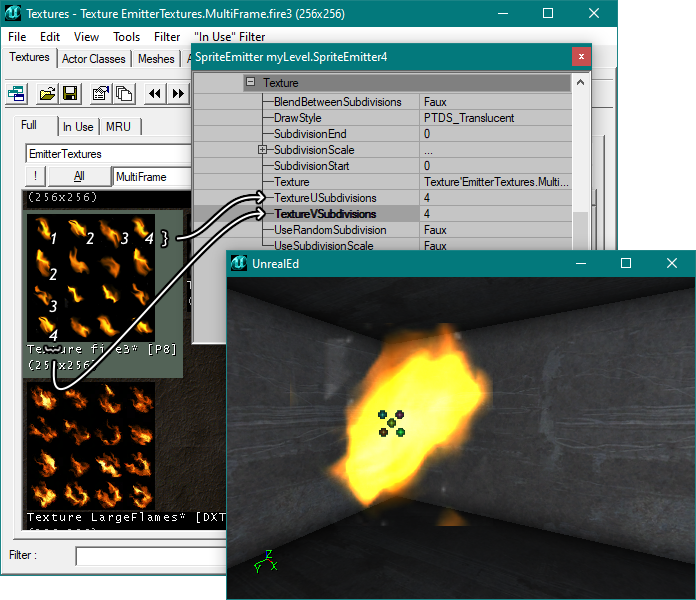Select the BlendBetweenSubdivisions property row
Viewport: 696px width, 600px height.
(383, 102)
